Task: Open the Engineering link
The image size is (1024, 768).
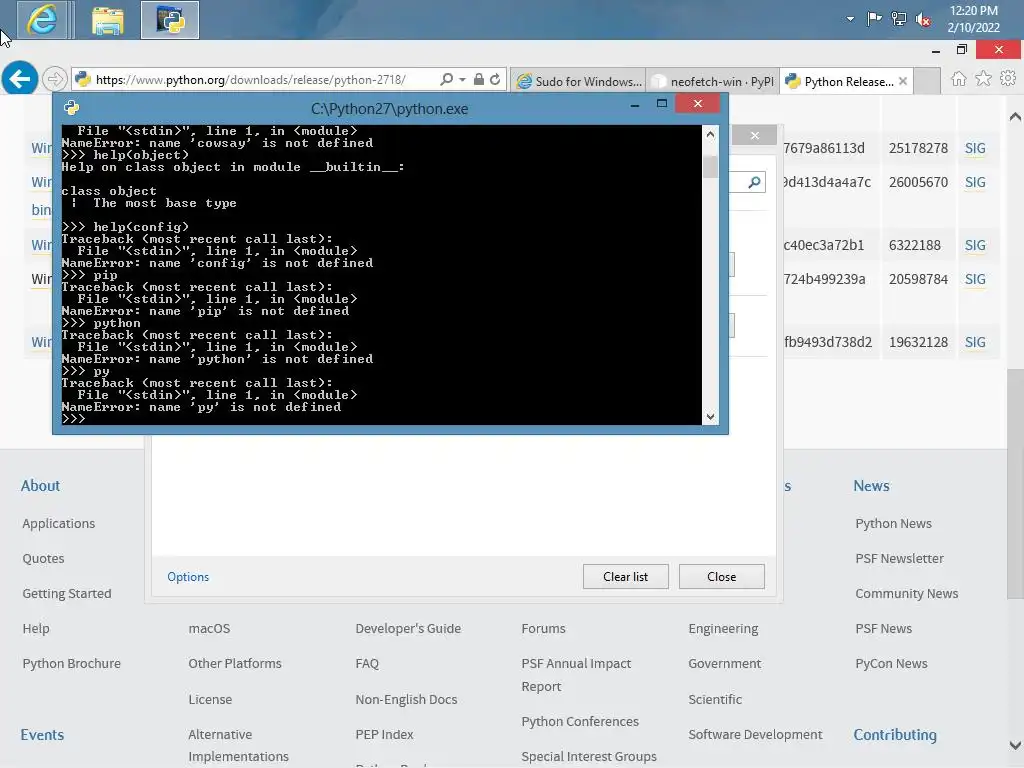Action: point(723,628)
